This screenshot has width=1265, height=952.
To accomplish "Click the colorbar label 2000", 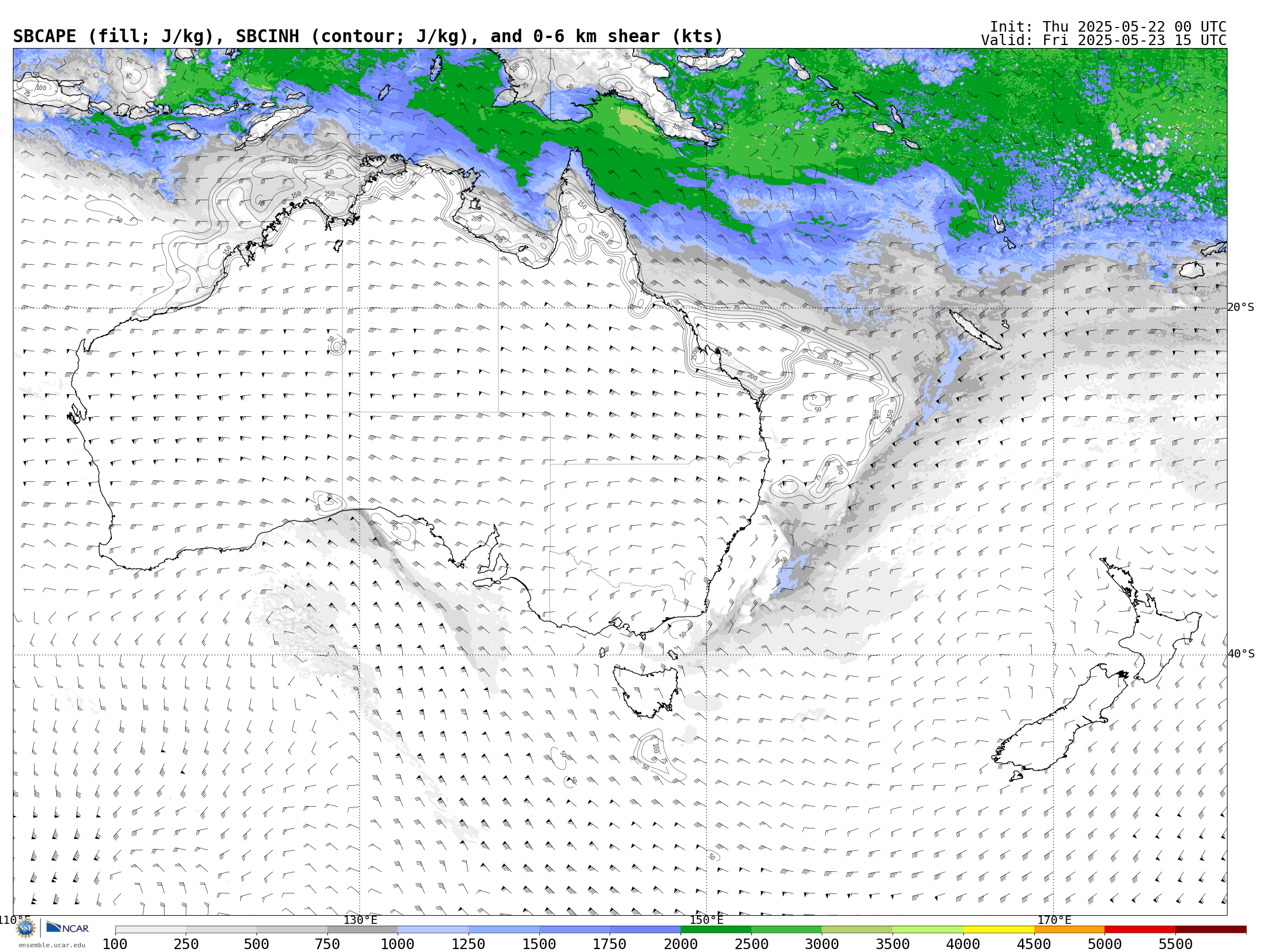I will 681,944.
